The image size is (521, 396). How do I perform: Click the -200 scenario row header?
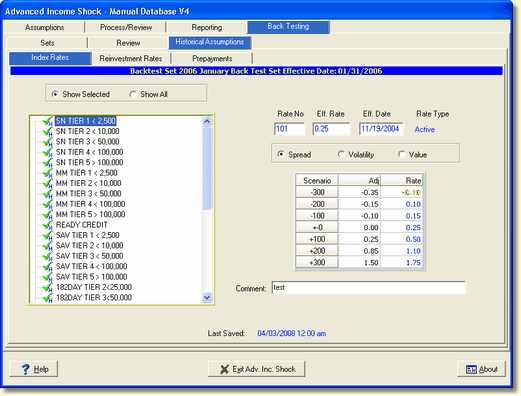pos(317,204)
